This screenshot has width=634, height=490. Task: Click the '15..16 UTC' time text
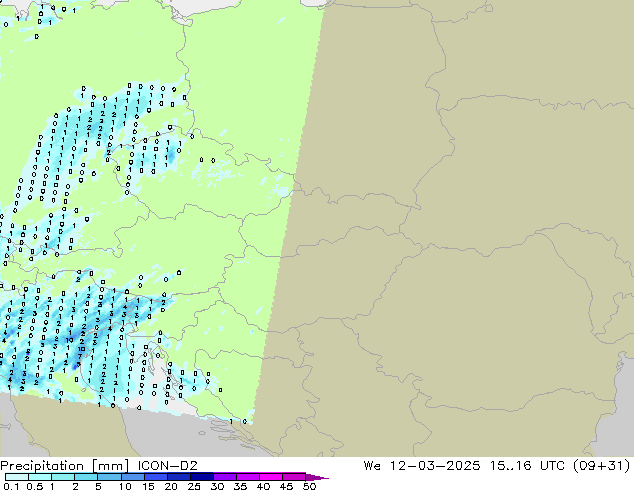pos(528,465)
